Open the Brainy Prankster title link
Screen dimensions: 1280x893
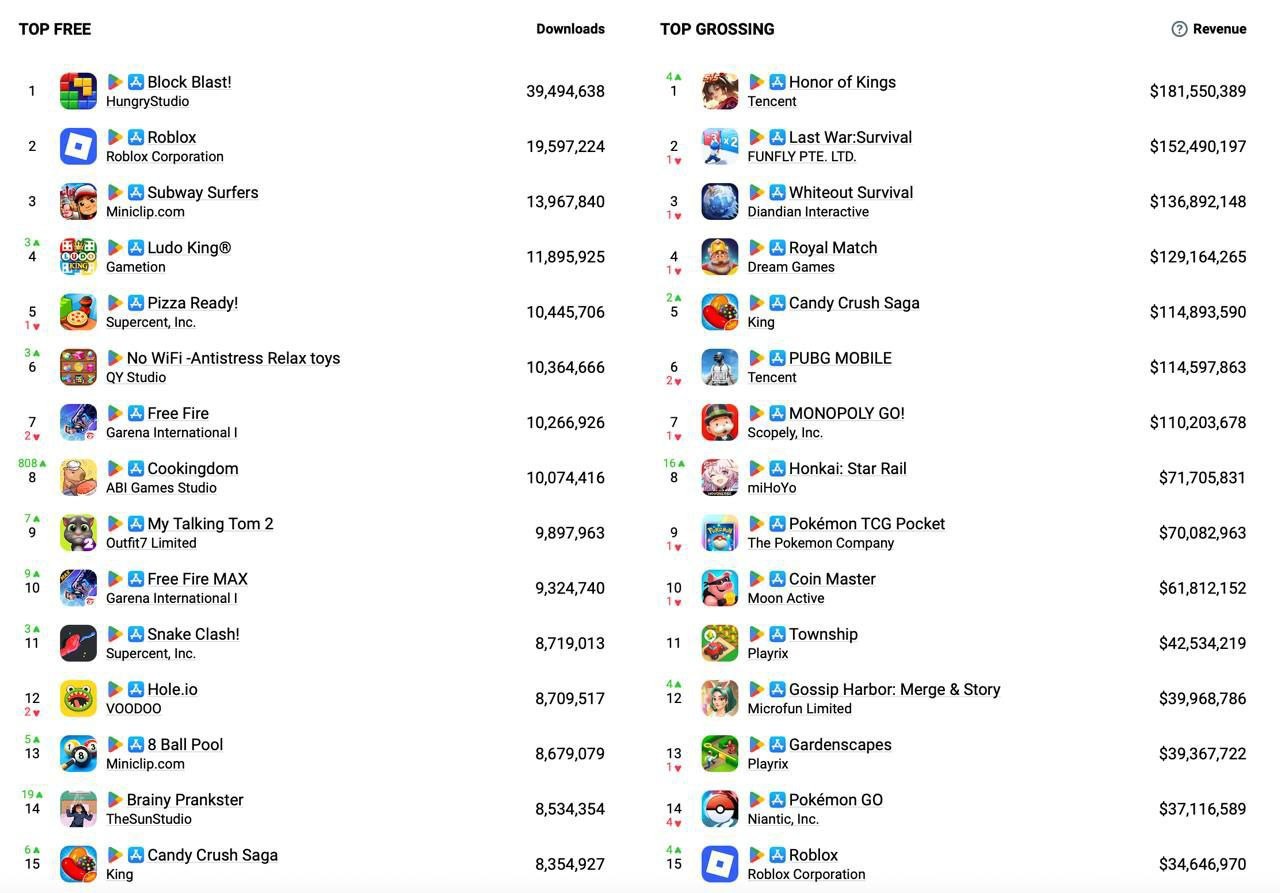click(185, 799)
